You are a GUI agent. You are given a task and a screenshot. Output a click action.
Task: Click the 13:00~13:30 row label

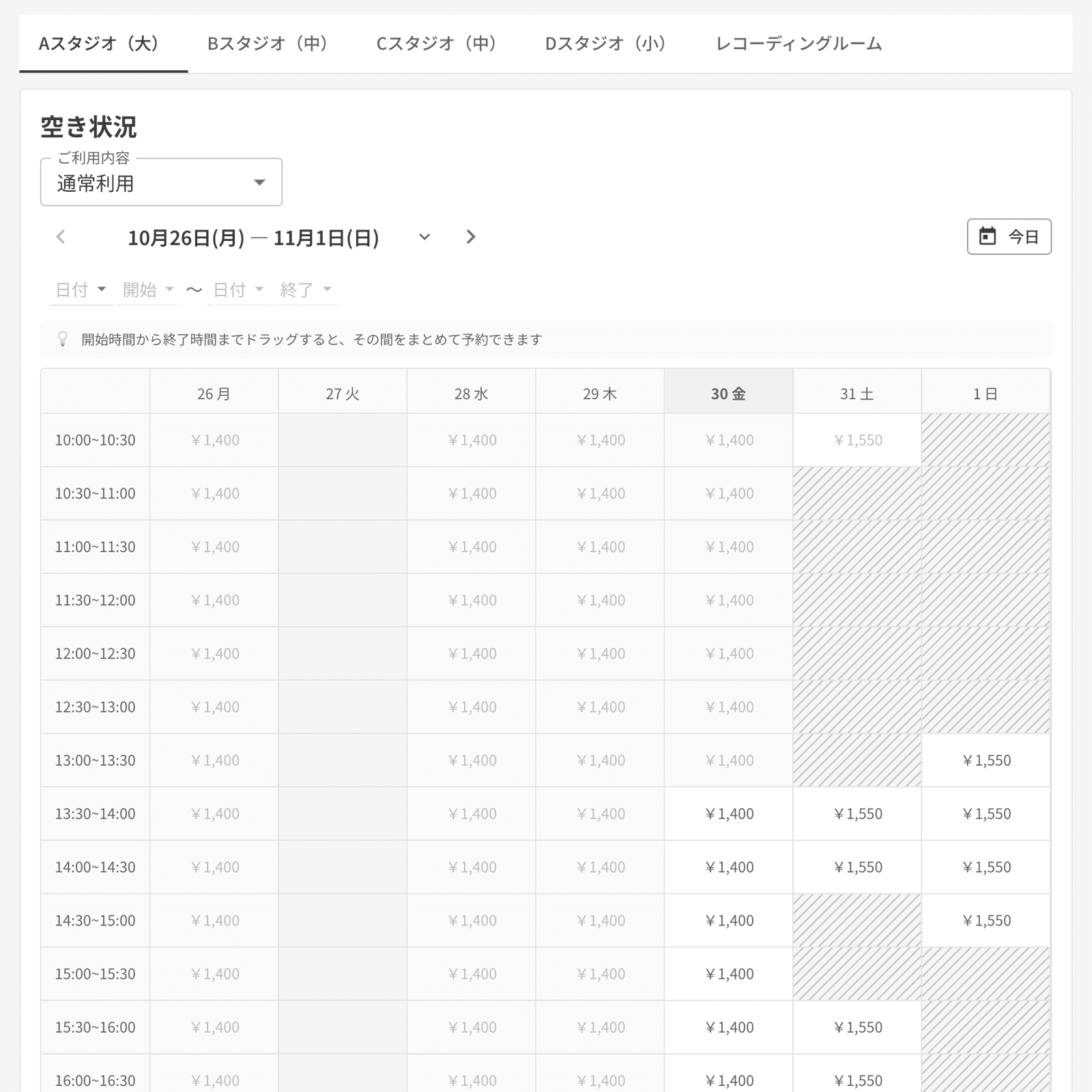96,760
